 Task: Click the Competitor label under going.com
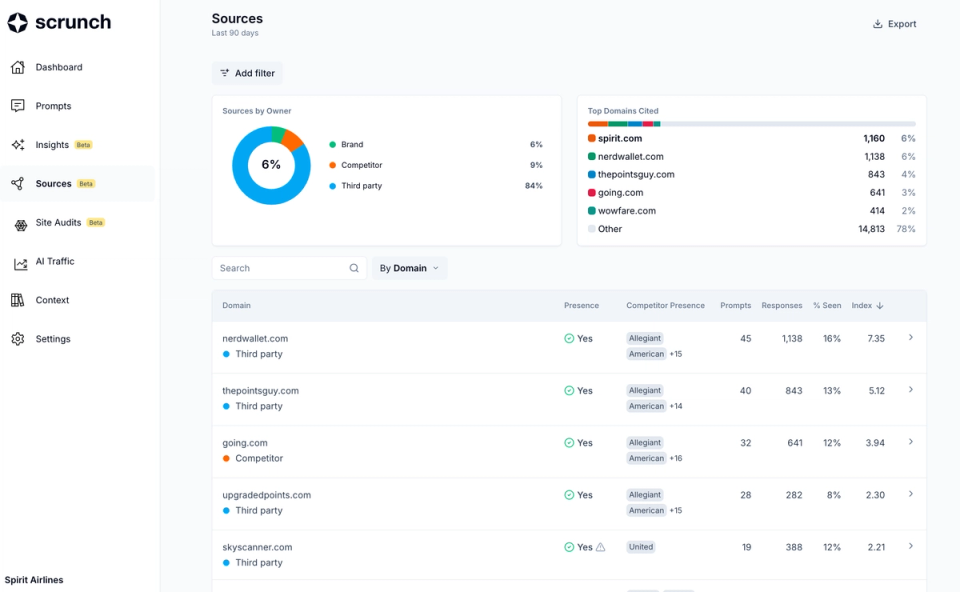coord(259,458)
